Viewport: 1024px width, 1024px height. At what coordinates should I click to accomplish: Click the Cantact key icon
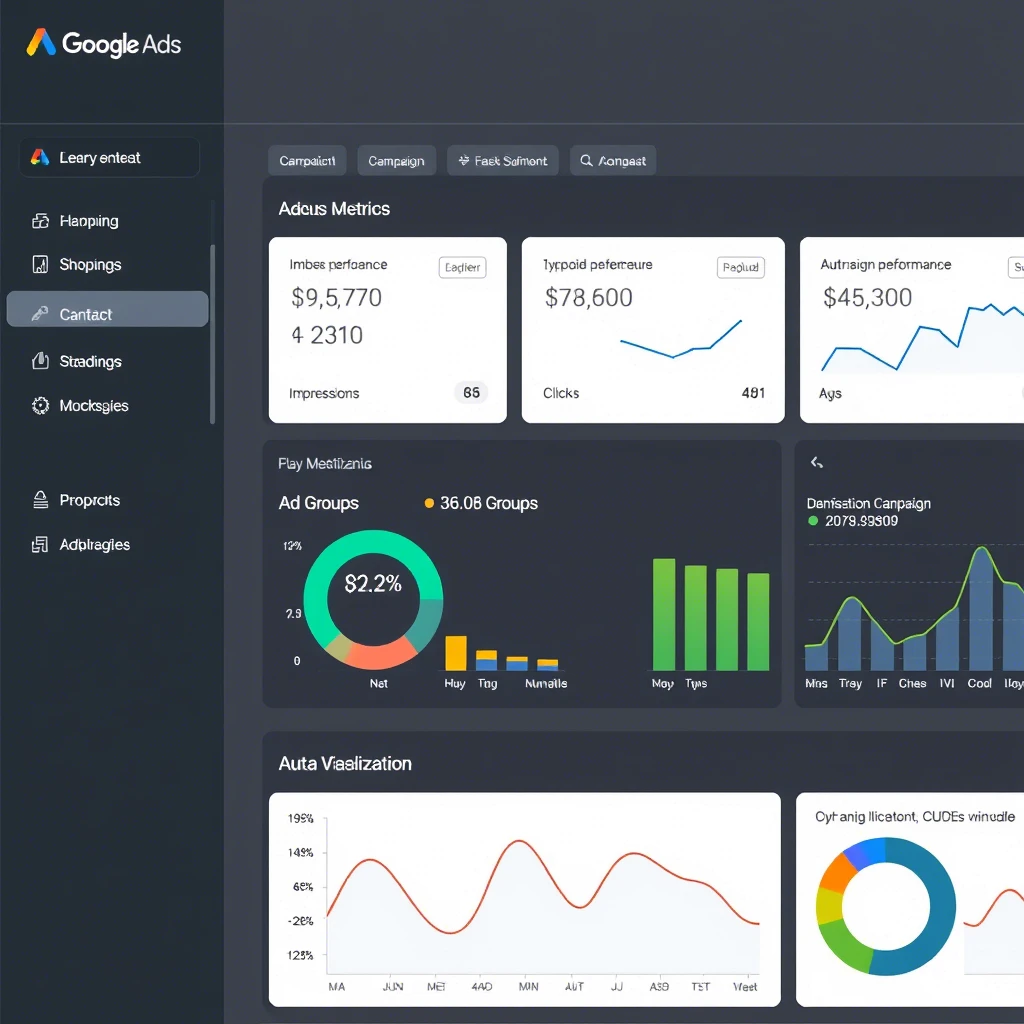coord(40,314)
